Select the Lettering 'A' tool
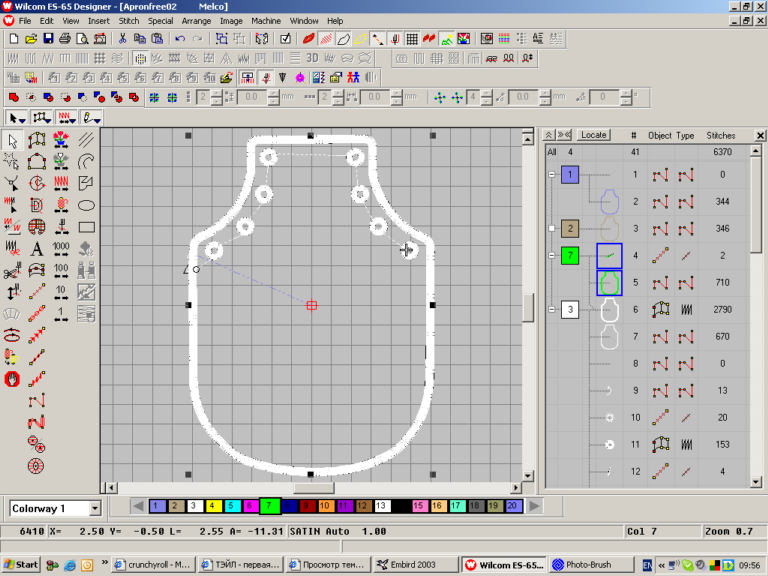This screenshot has height=576, width=768. [x=37, y=249]
